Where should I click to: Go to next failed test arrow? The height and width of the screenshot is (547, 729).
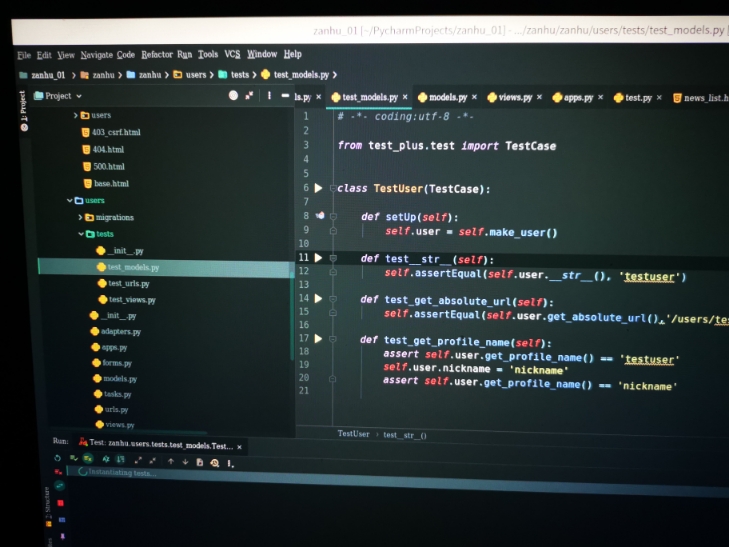click(185, 462)
